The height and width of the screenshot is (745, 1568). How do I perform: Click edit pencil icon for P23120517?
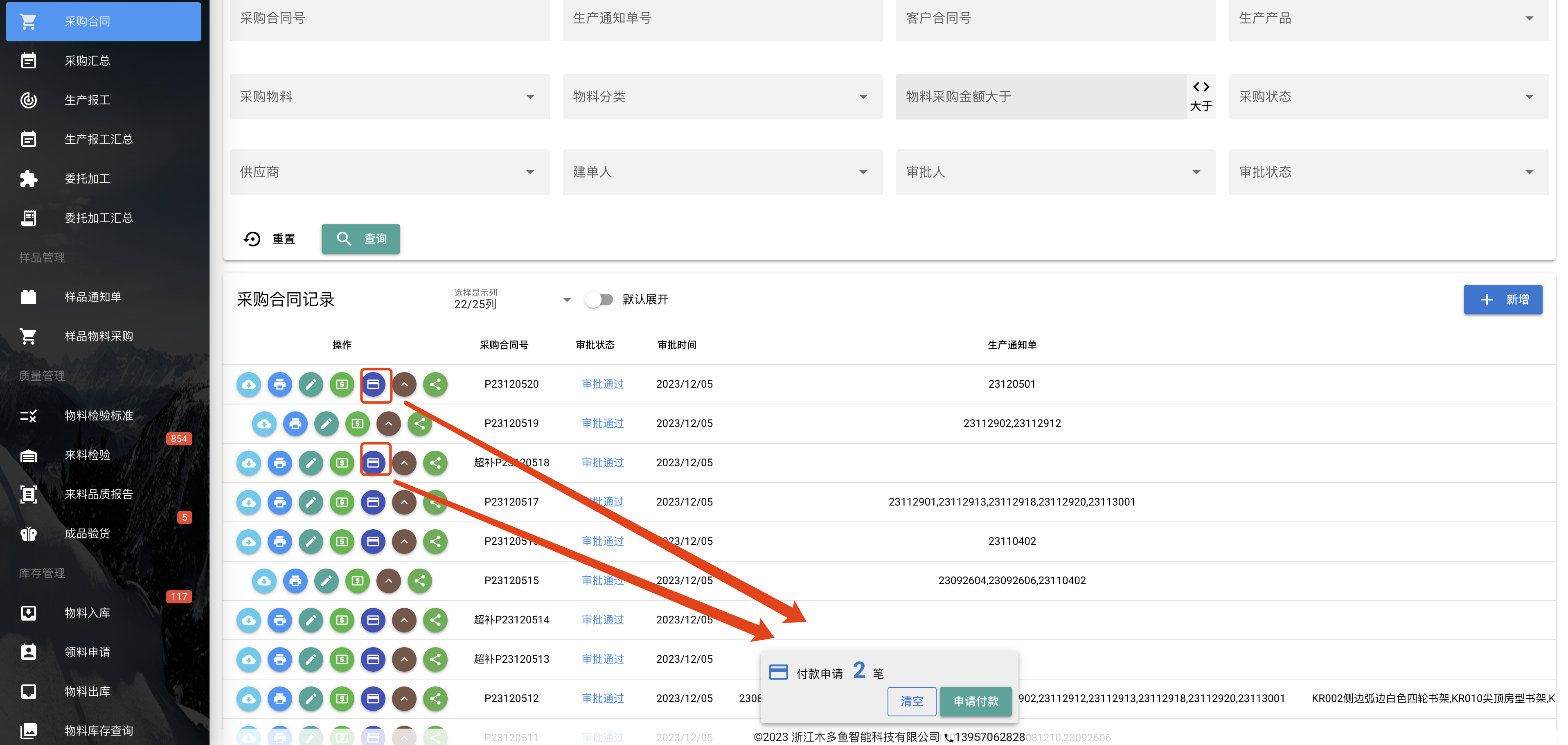tap(311, 502)
